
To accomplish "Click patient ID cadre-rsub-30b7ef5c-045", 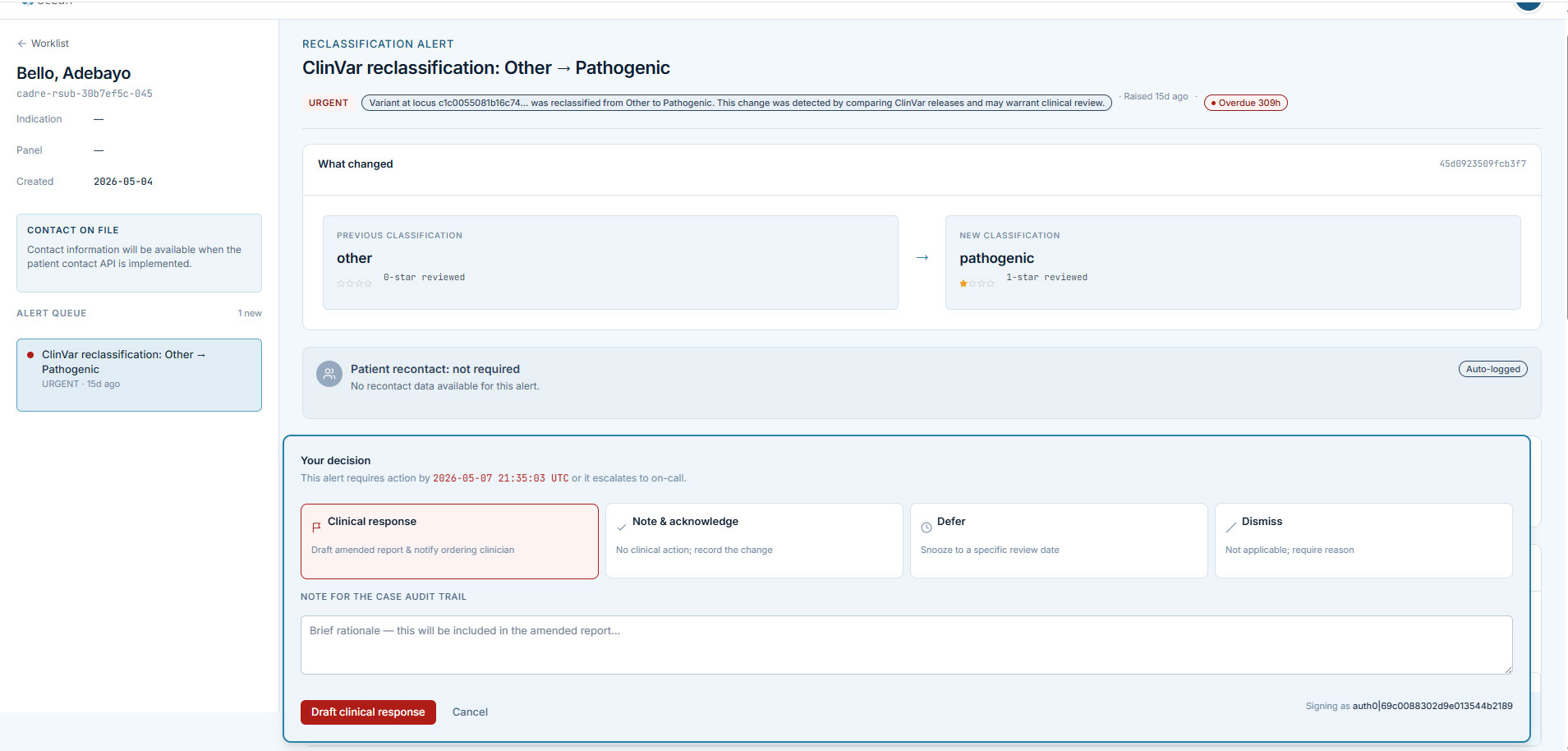I will [85, 94].
